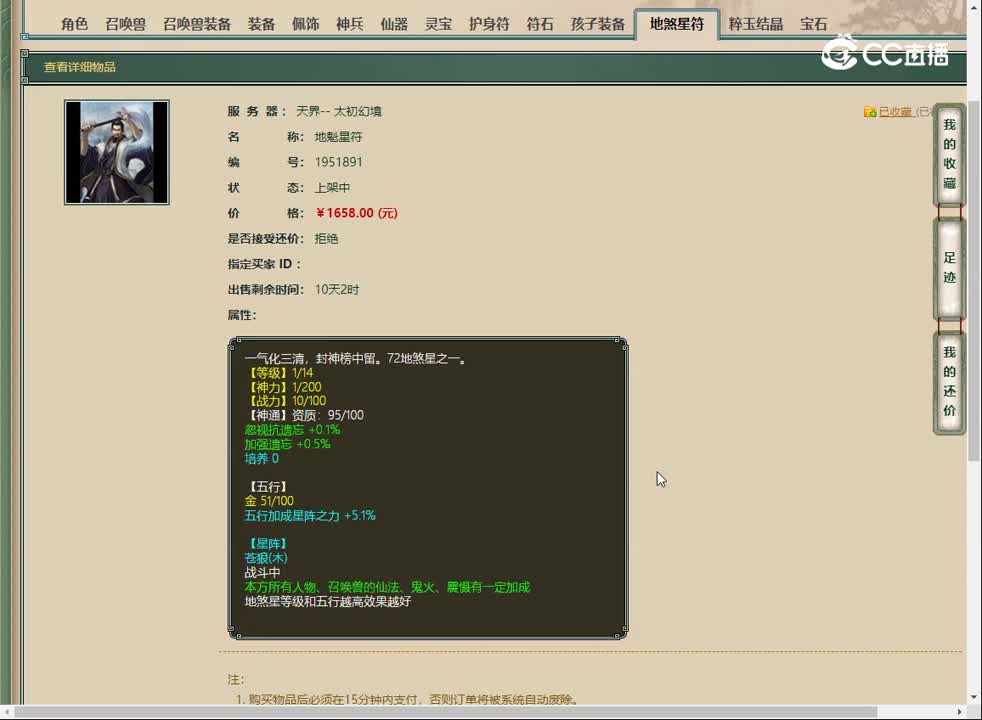Viewport: 982px width, 720px height.
Task: Select the 灵宝 tab
Action: (438, 24)
